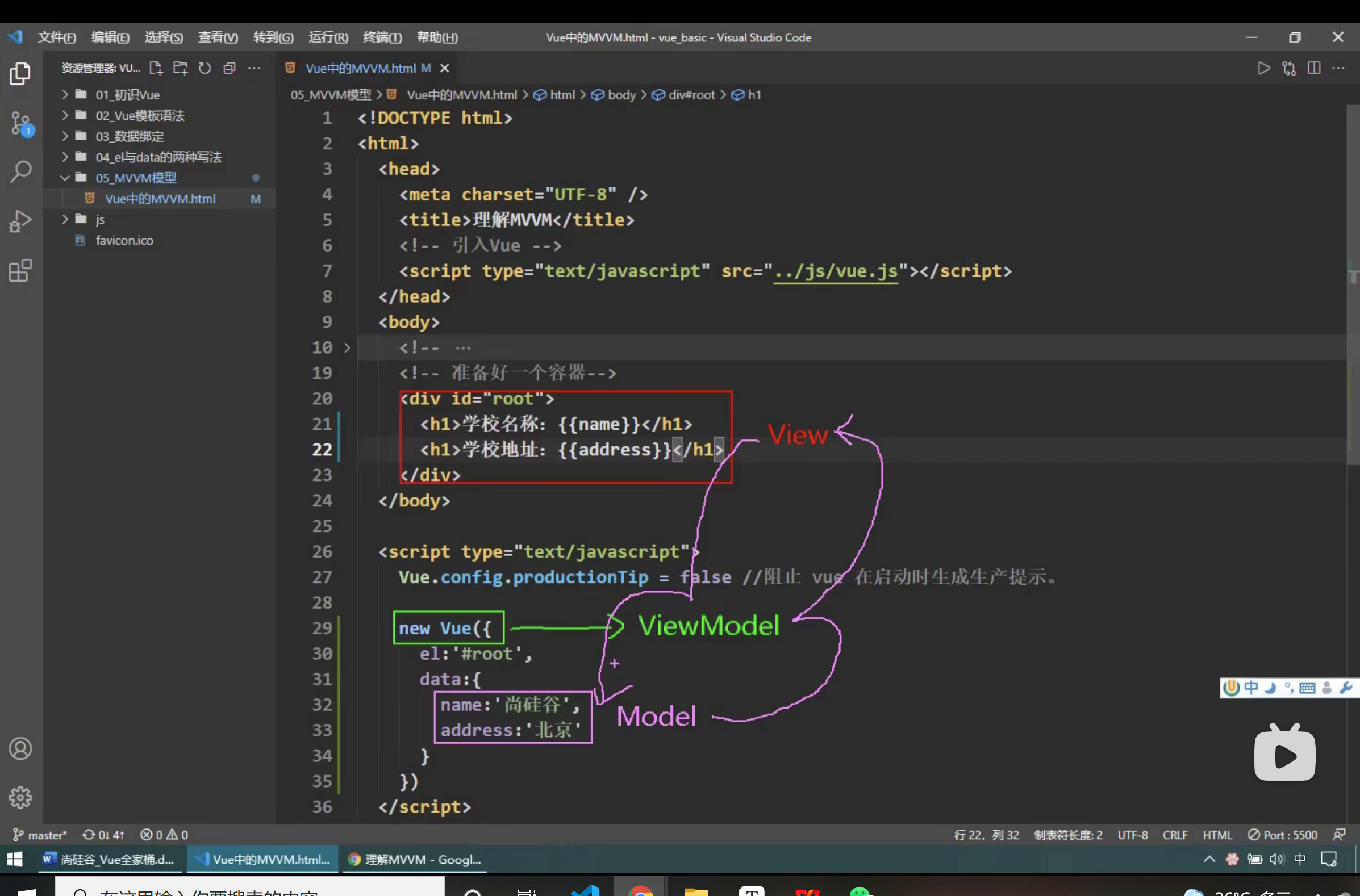Open Run and Debug view
Screen dimensions: 1360x896
[x=20, y=221]
